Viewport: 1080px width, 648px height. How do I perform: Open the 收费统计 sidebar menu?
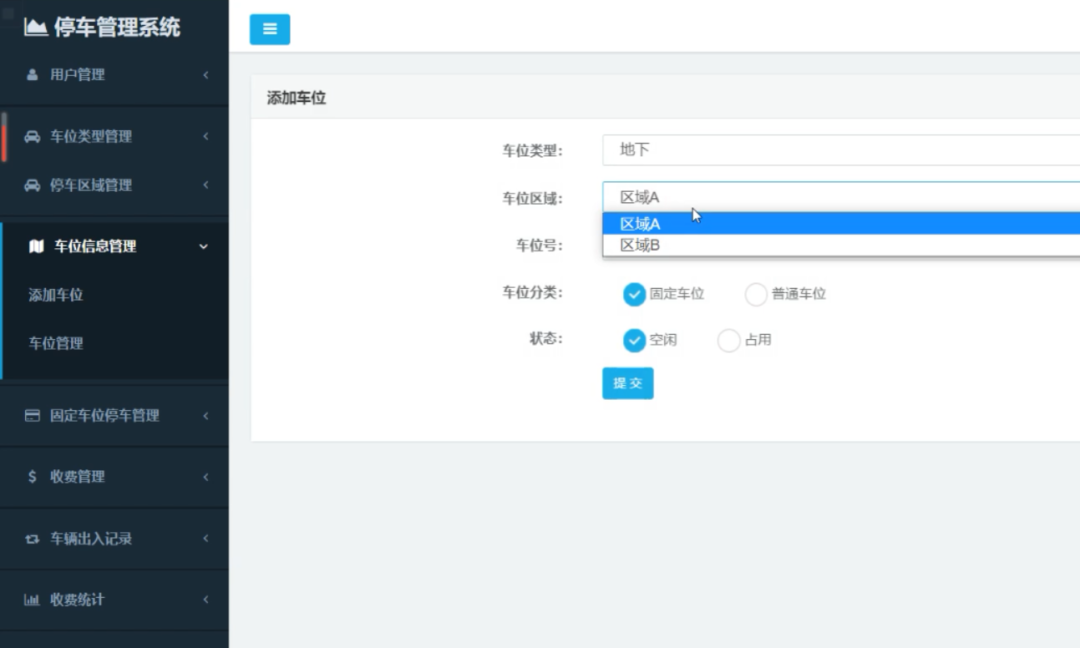pyautogui.click(x=114, y=600)
